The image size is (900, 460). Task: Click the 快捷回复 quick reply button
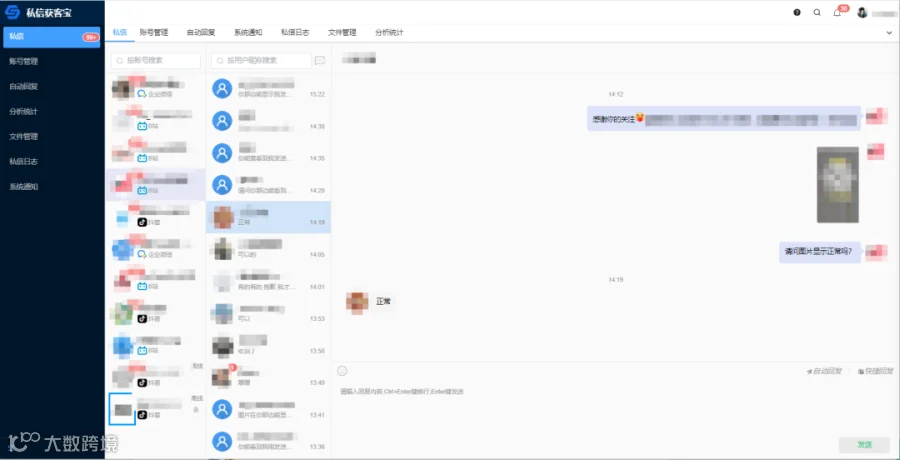(x=876, y=372)
